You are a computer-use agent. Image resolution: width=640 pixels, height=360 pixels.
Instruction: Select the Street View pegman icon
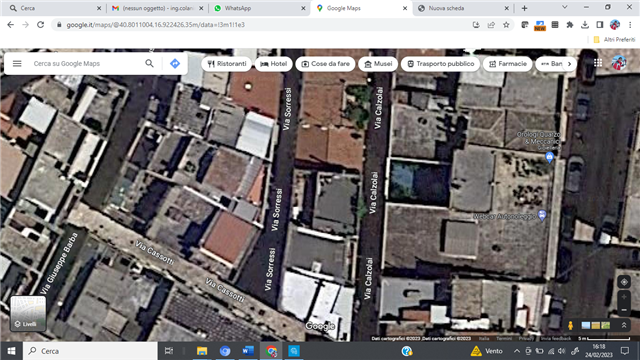(571, 325)
